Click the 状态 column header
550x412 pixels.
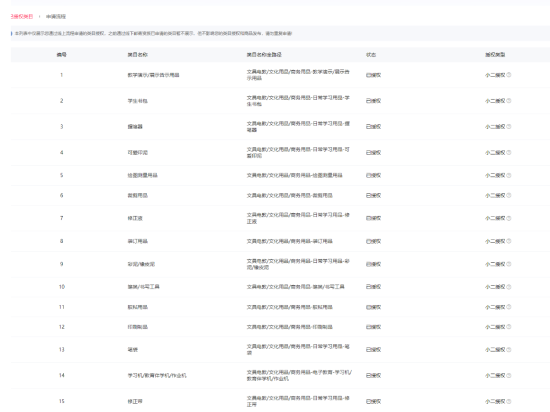371,55
